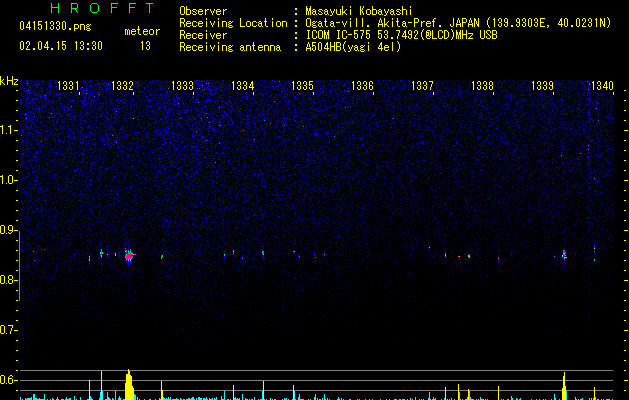Click the 1337 time marker
Screen dimensions: 629x400
[422, 86]
